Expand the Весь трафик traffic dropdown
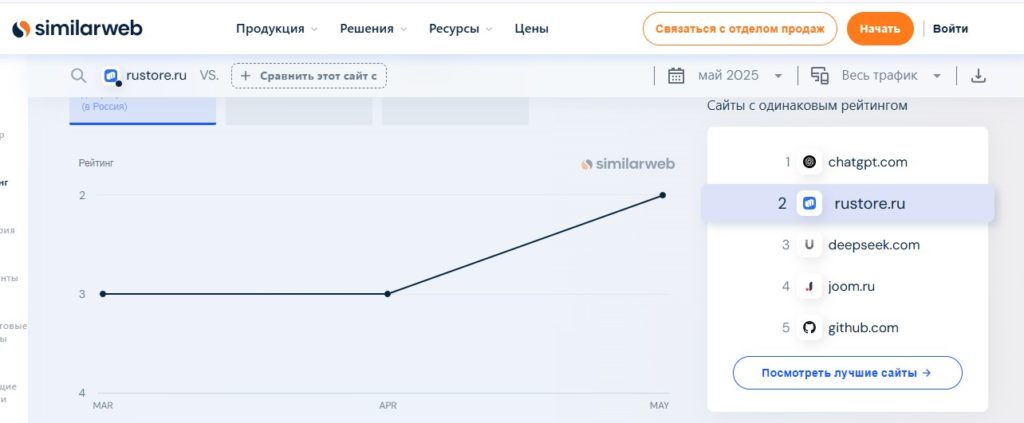The image size is (1024, 423). tap(891, 76)
